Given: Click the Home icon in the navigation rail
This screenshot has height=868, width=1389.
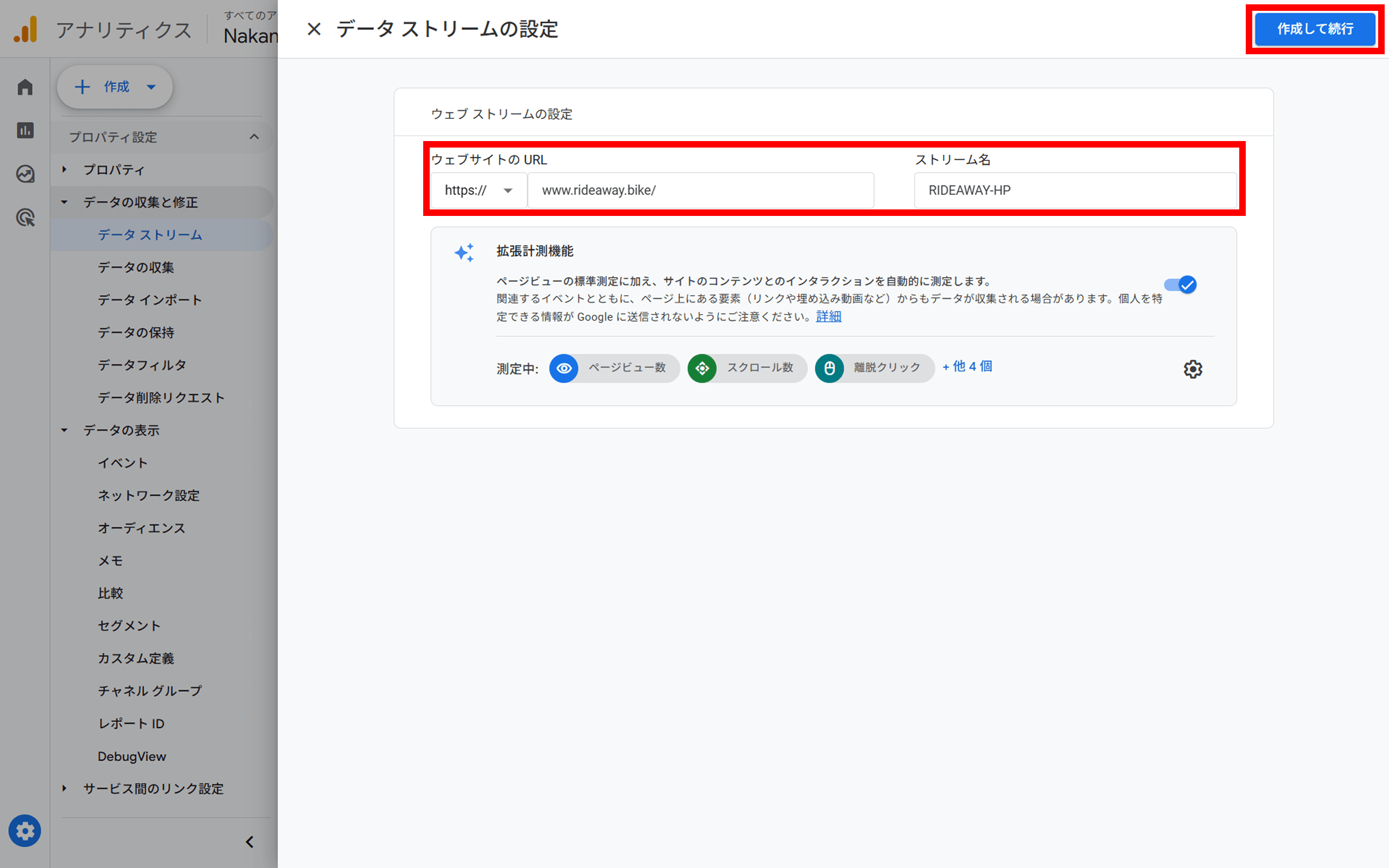Looking at the screenshot, I should click(x=24, y=87).
